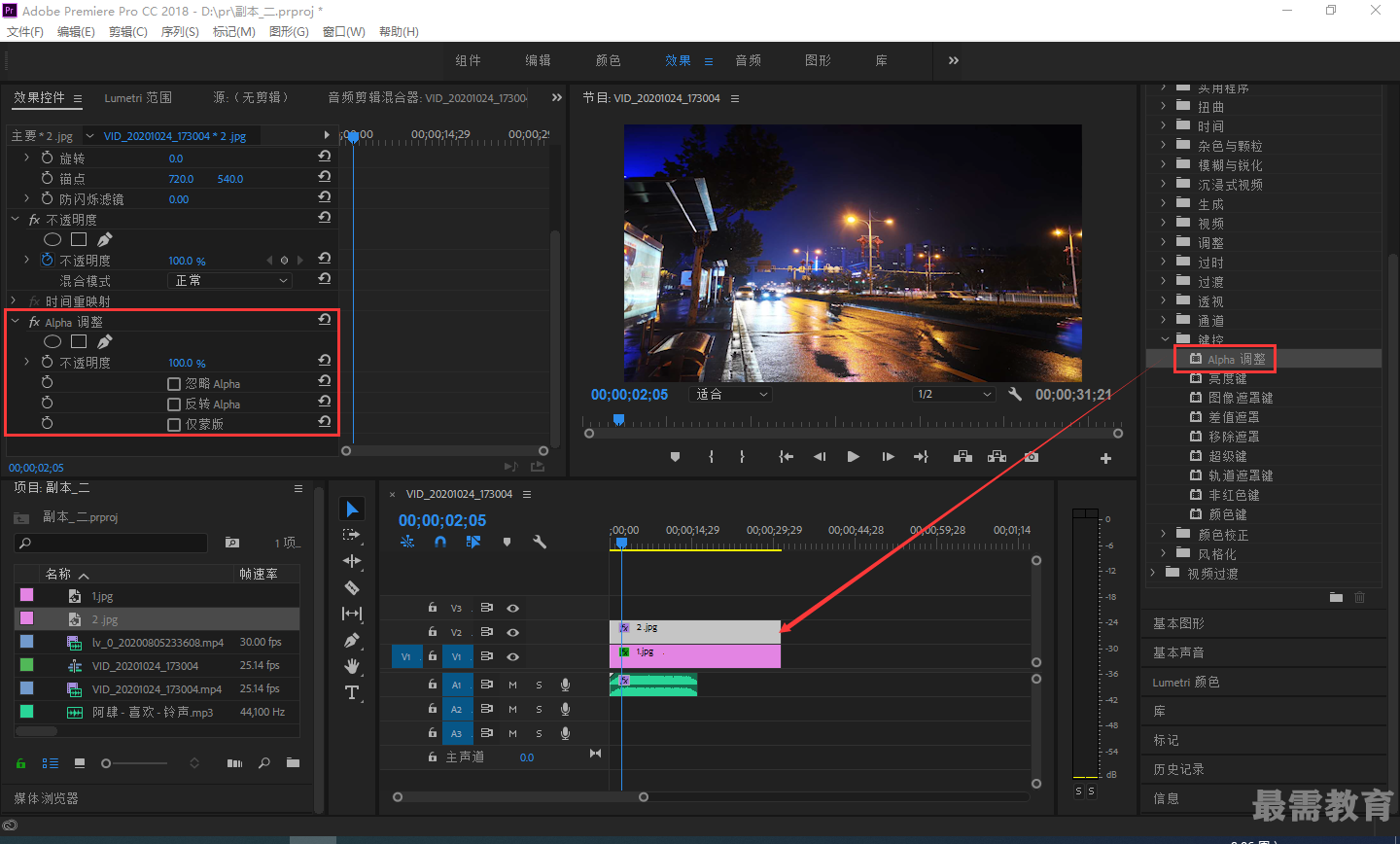Expand the 扭曲 effects folder

click(x=1163, y=106)
